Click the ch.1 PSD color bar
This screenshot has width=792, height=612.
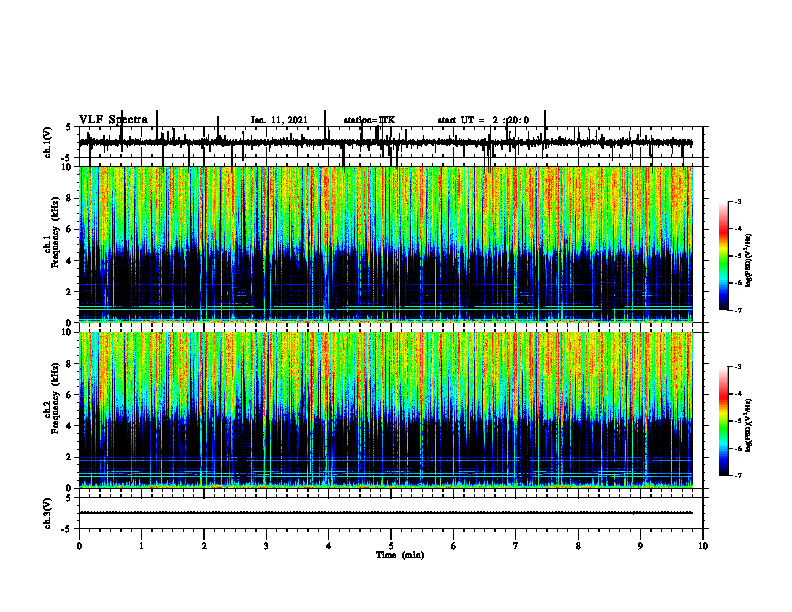[x=724, y=256]
